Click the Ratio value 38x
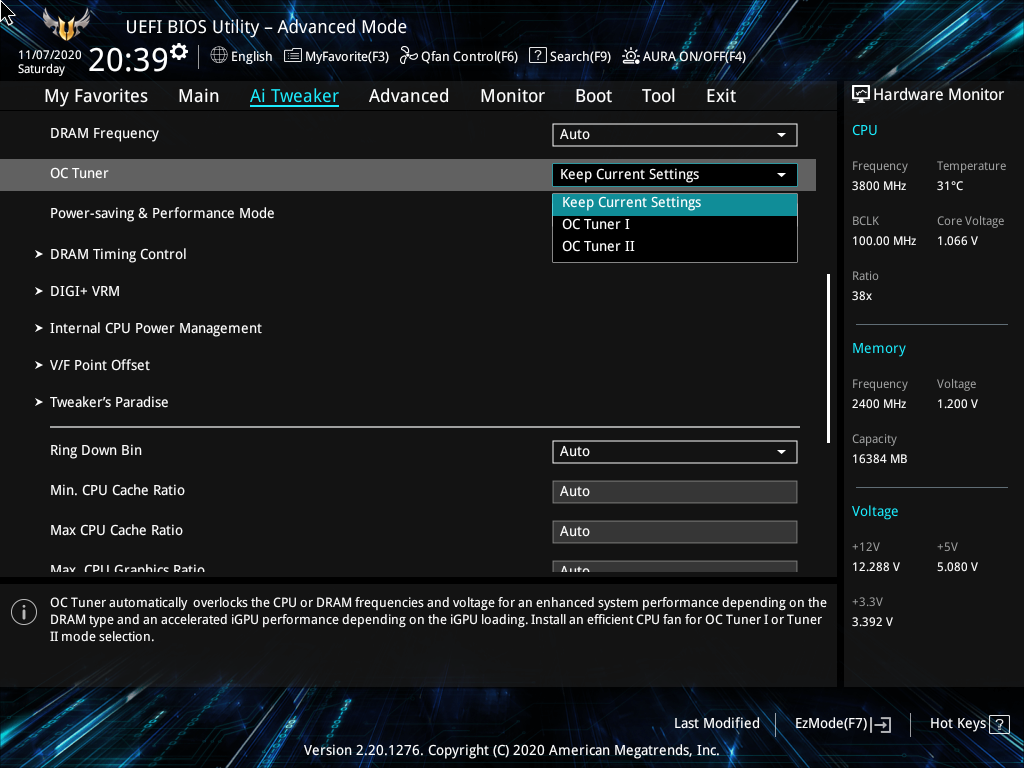 click(x=861, y=296)
